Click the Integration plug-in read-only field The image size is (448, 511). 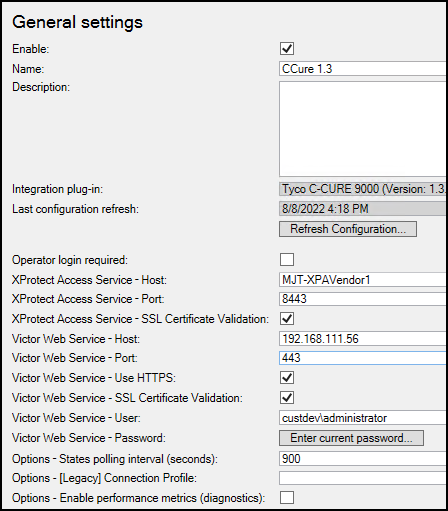click(x=363, y=189)
